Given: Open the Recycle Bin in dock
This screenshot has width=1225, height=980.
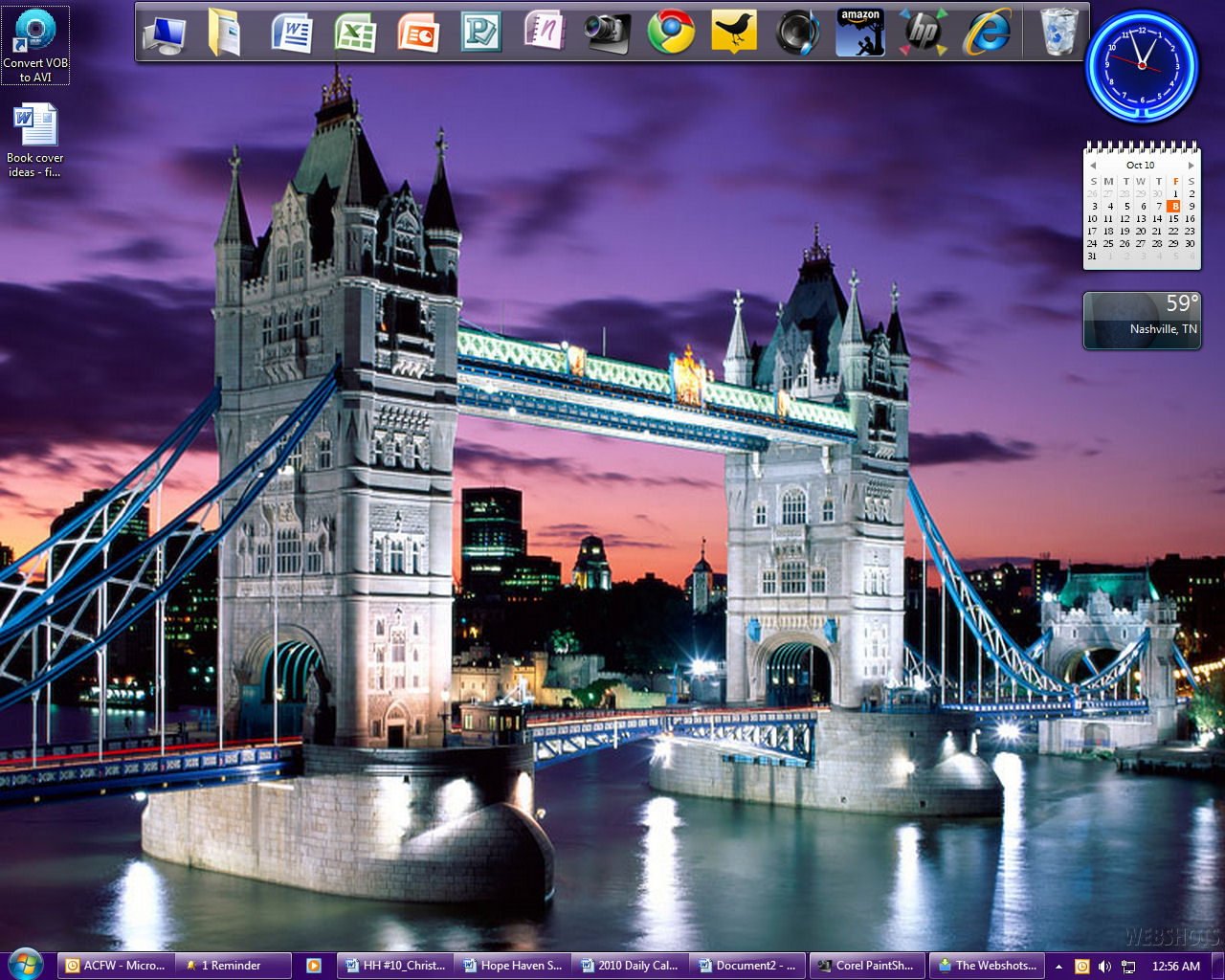Looking at the screenshot, I should [x=1059, y=33].
